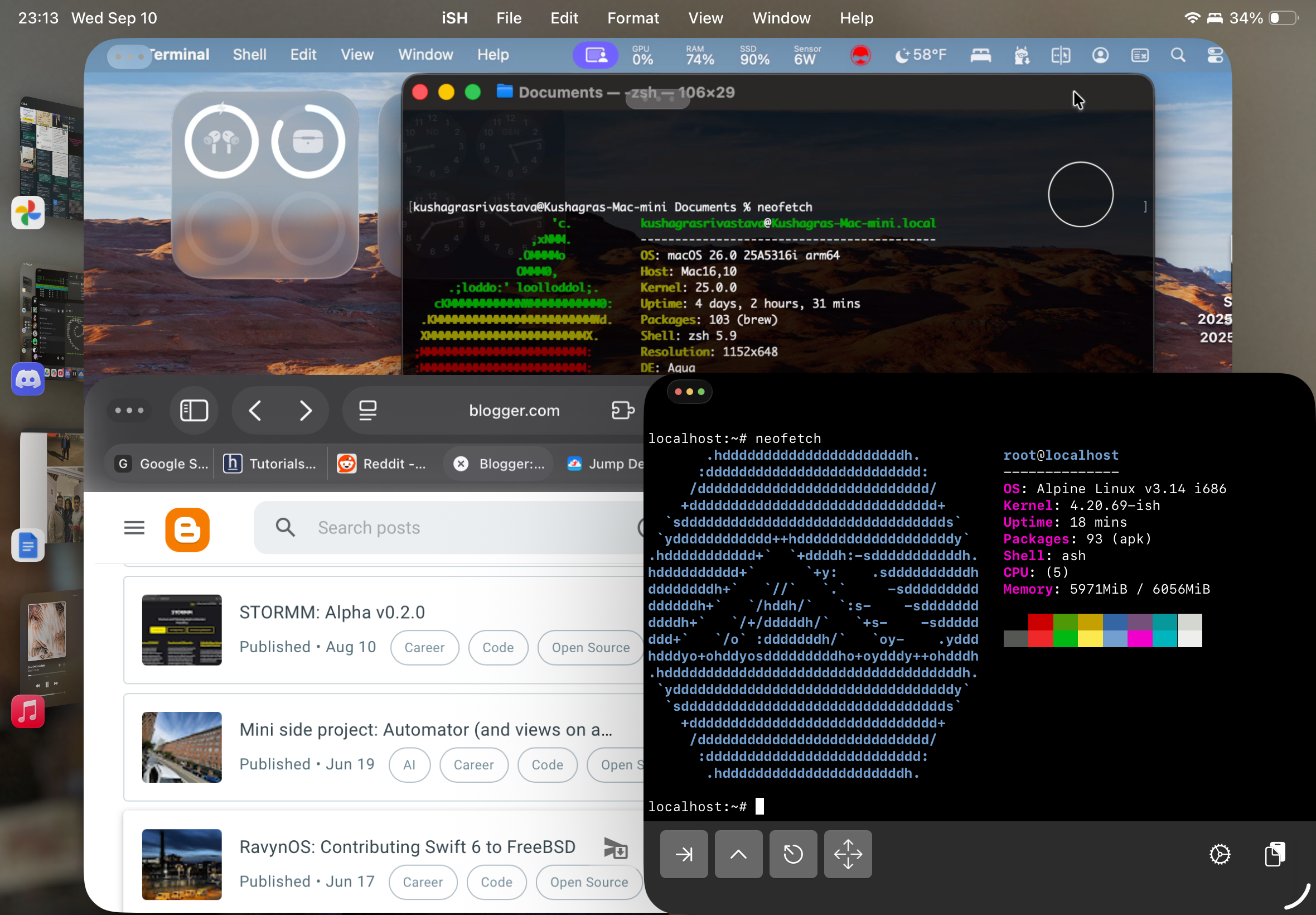This screenshot has width=1316, height=915.
Task: Tap the Control caret key in iSH
Action: (738, 854)
